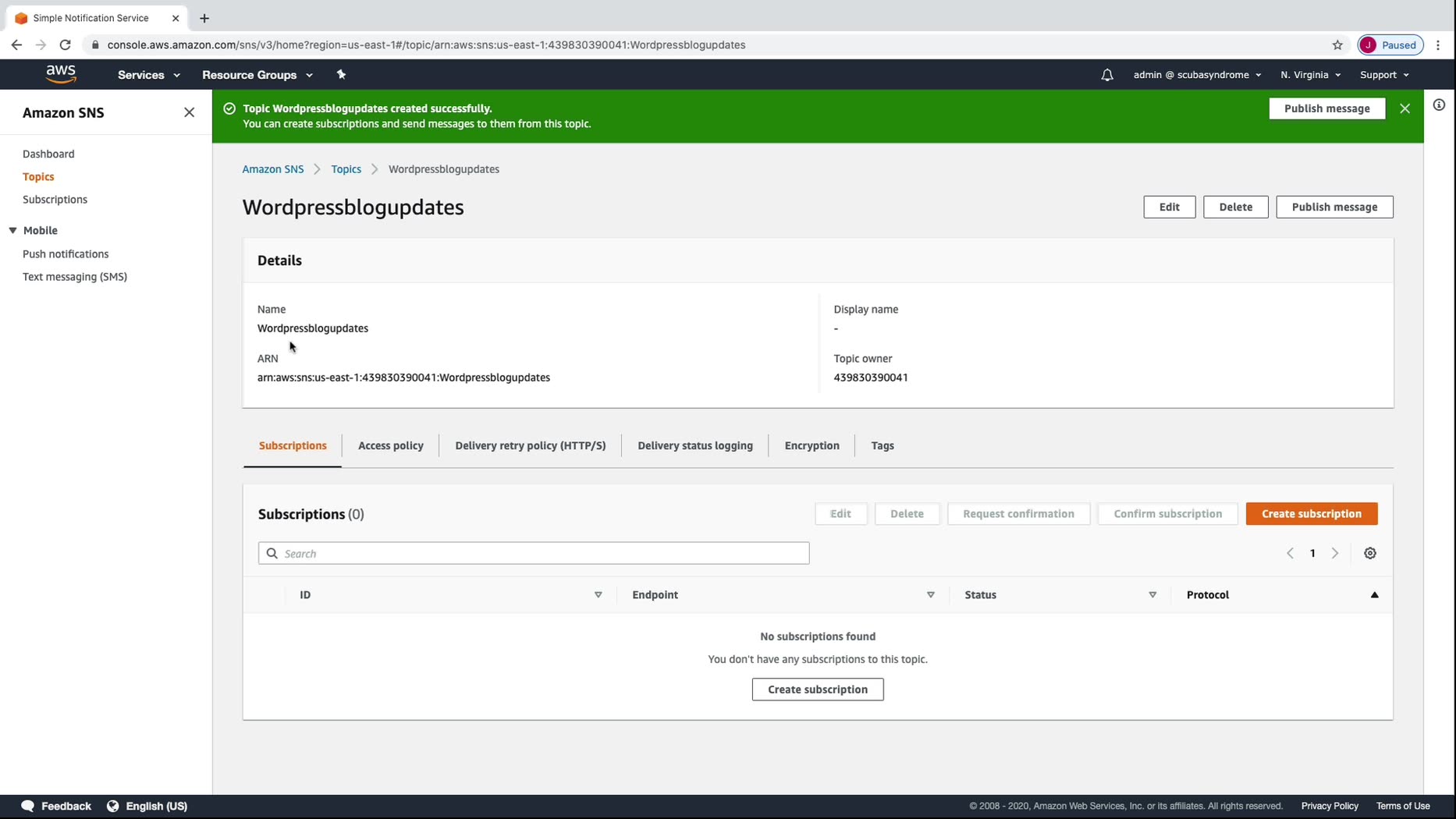Image resolution: width=1456 pixels, height=819 pixels.
Task: Go to Dashboard in the sidebar
Action: [x=48, y=154]
